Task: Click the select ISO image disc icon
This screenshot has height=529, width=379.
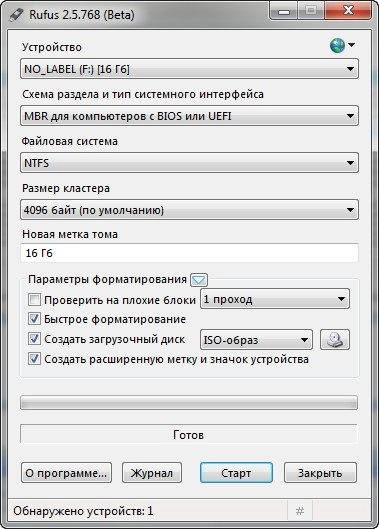Action: click(x=335, y=339)
